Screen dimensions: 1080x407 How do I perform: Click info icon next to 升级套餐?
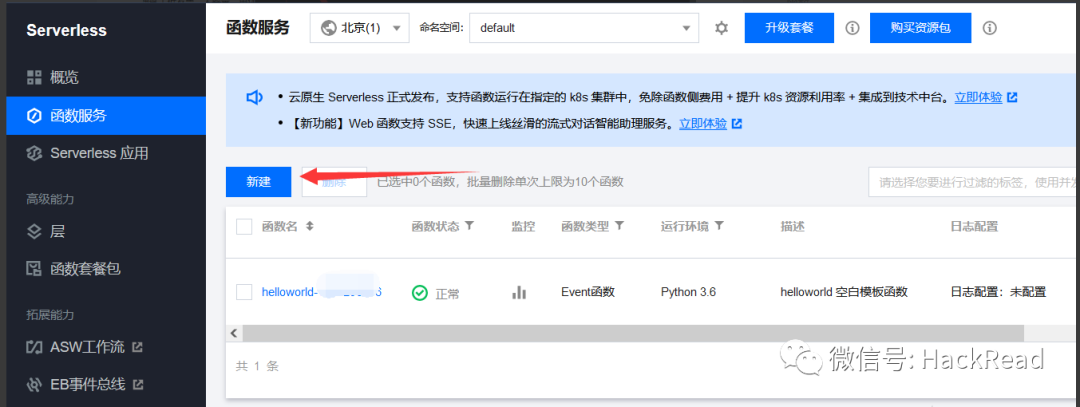(852, 28)
